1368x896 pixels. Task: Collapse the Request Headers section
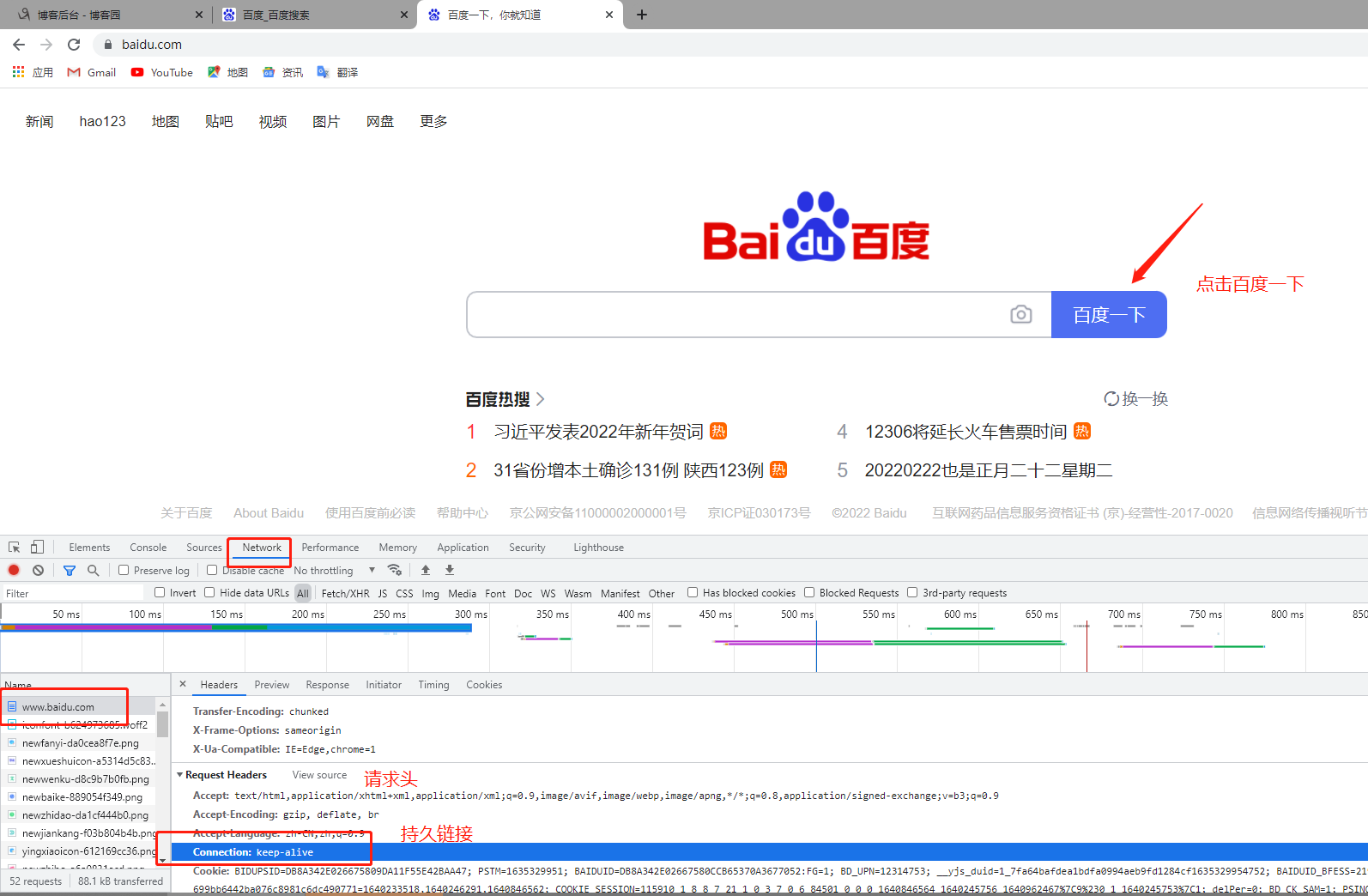click(180, 775)
